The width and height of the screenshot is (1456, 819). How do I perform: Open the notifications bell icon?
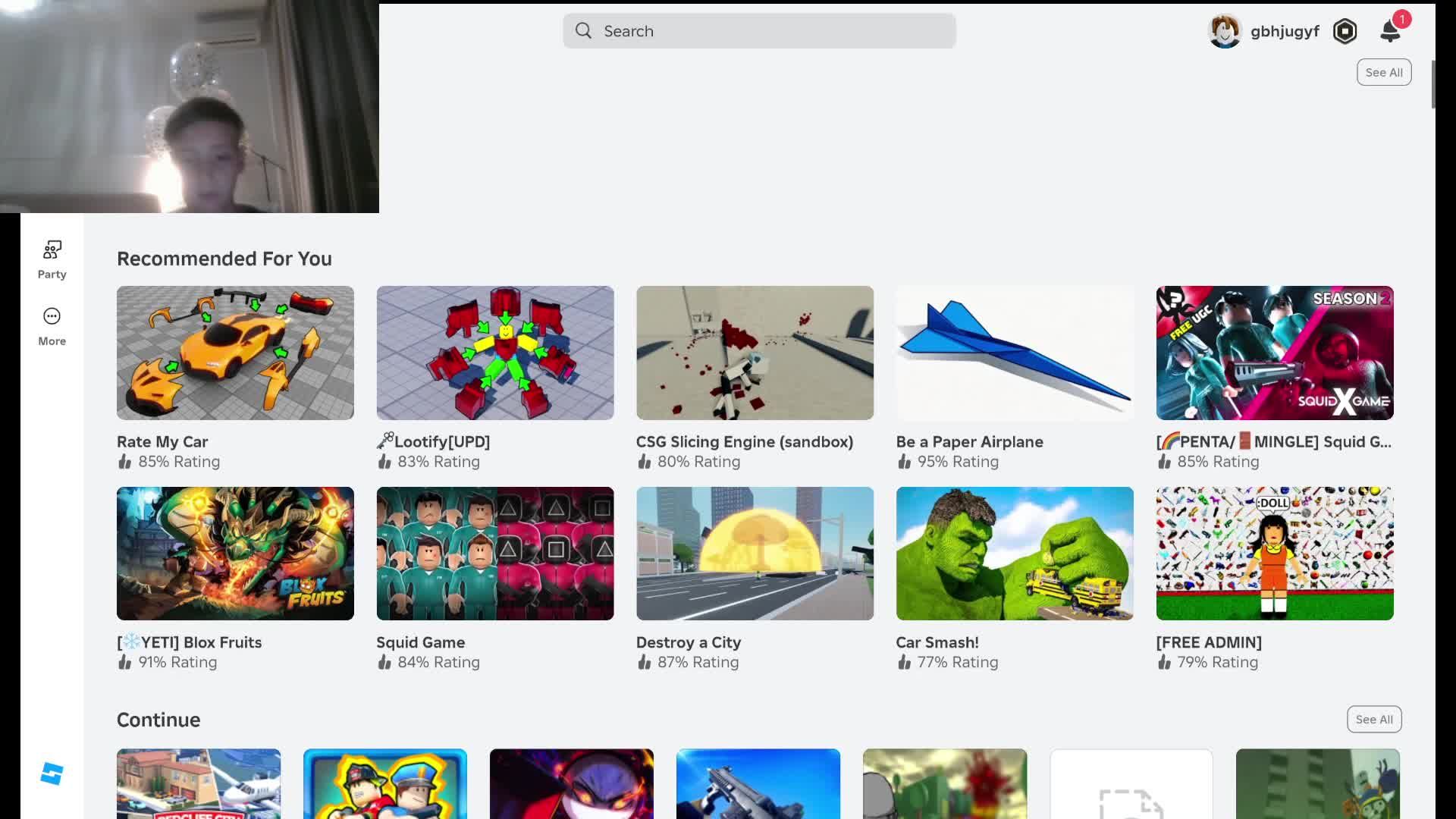[1390, 31]
